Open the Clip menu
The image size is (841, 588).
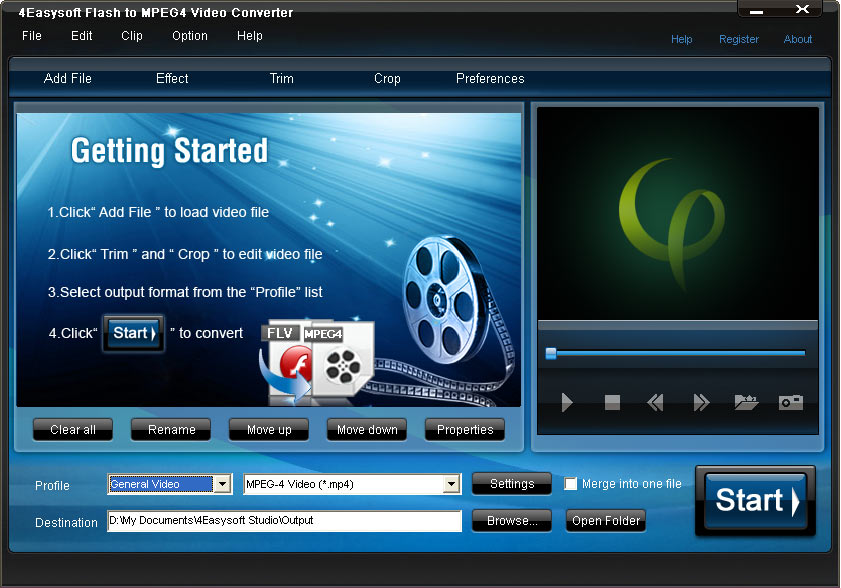132,36
